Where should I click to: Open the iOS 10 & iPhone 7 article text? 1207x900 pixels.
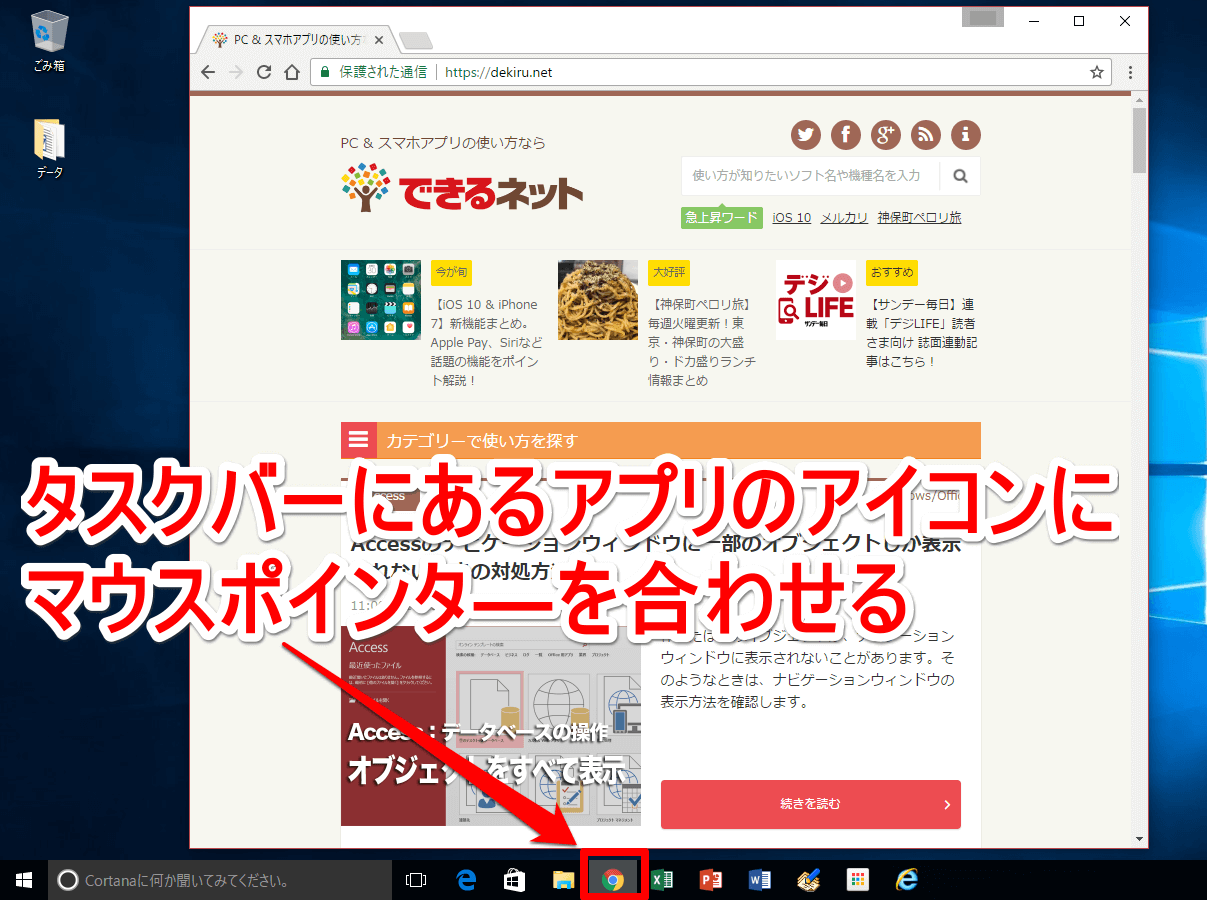486,342
